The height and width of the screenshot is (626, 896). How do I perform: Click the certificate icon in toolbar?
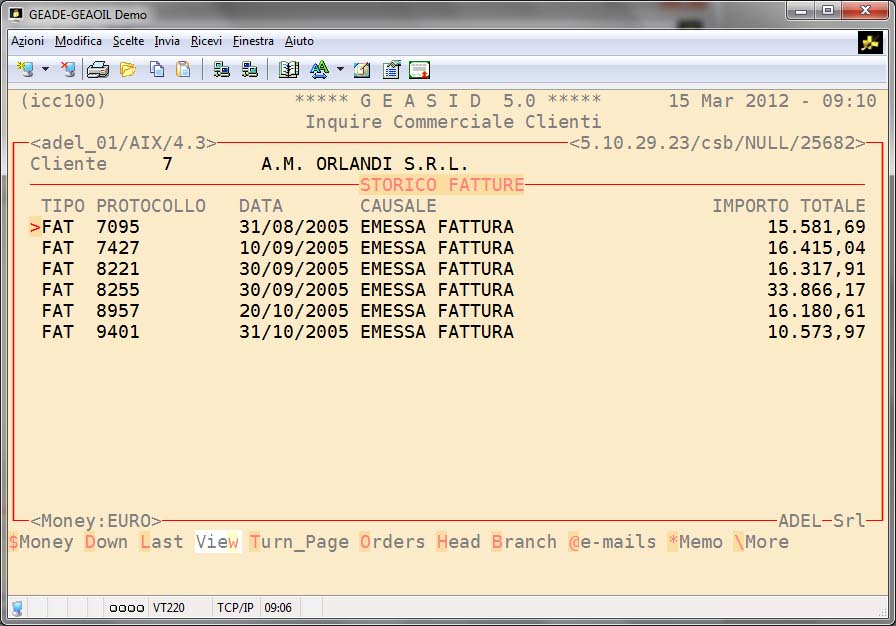(419, 69)
